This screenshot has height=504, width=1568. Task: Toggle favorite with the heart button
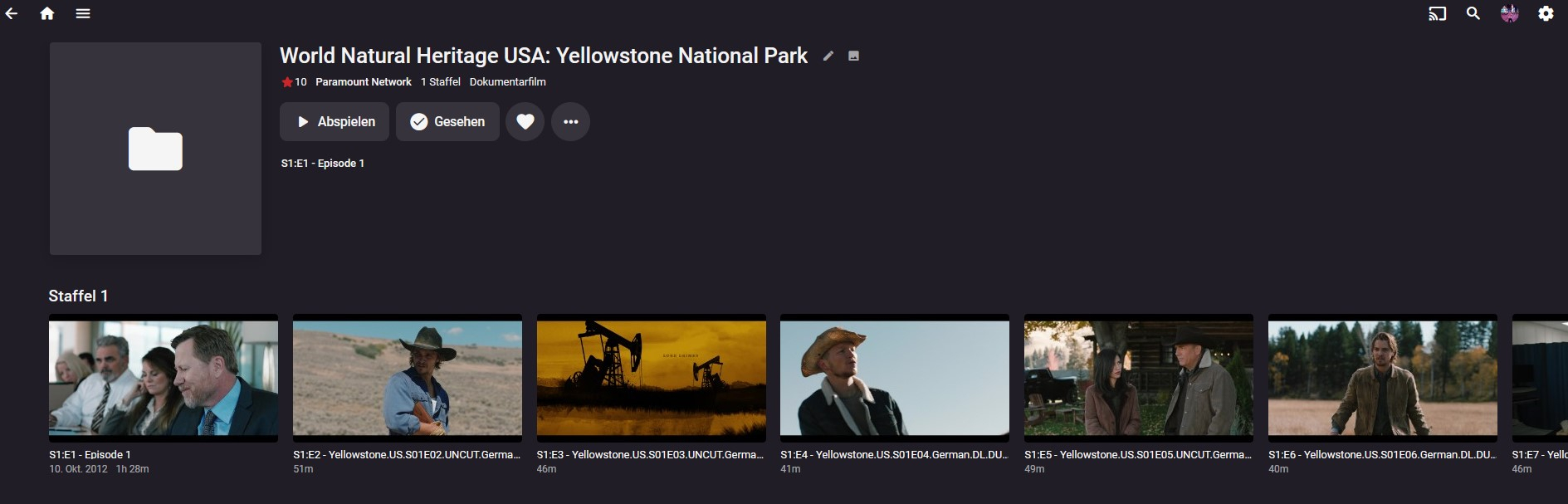525,122
